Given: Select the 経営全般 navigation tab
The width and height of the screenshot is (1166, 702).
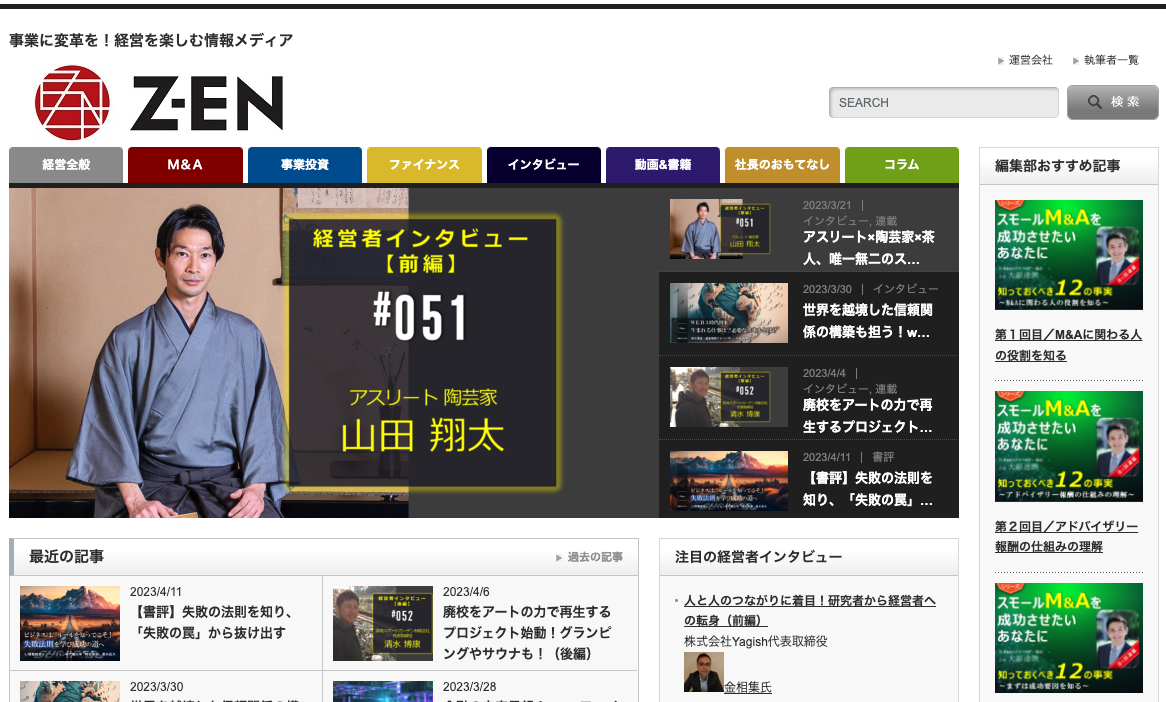Looking at the screenshot, I should tap(66, 165).
